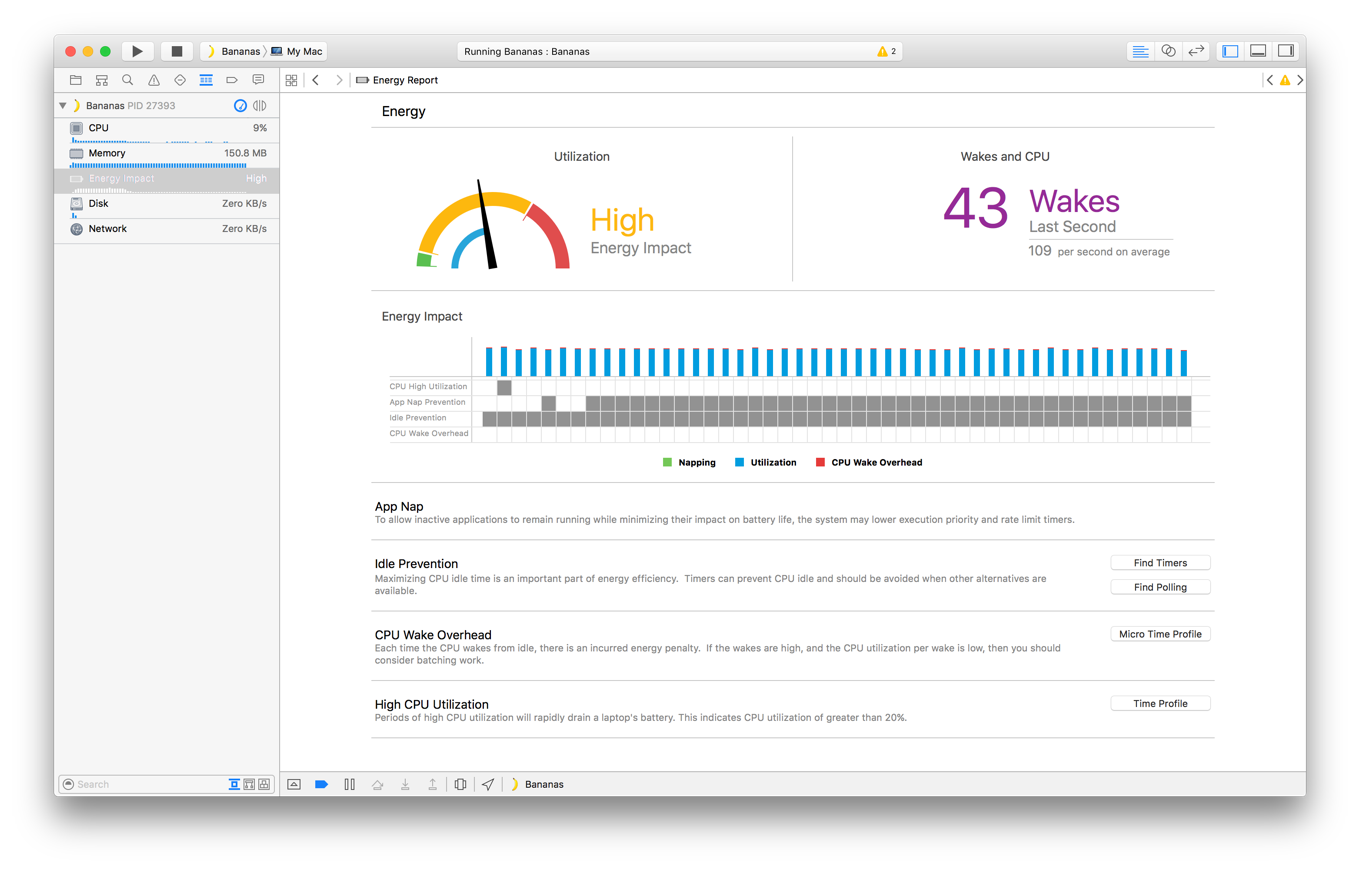
Task: Show the bottom debug area panel
Action: click(1257, 50)
